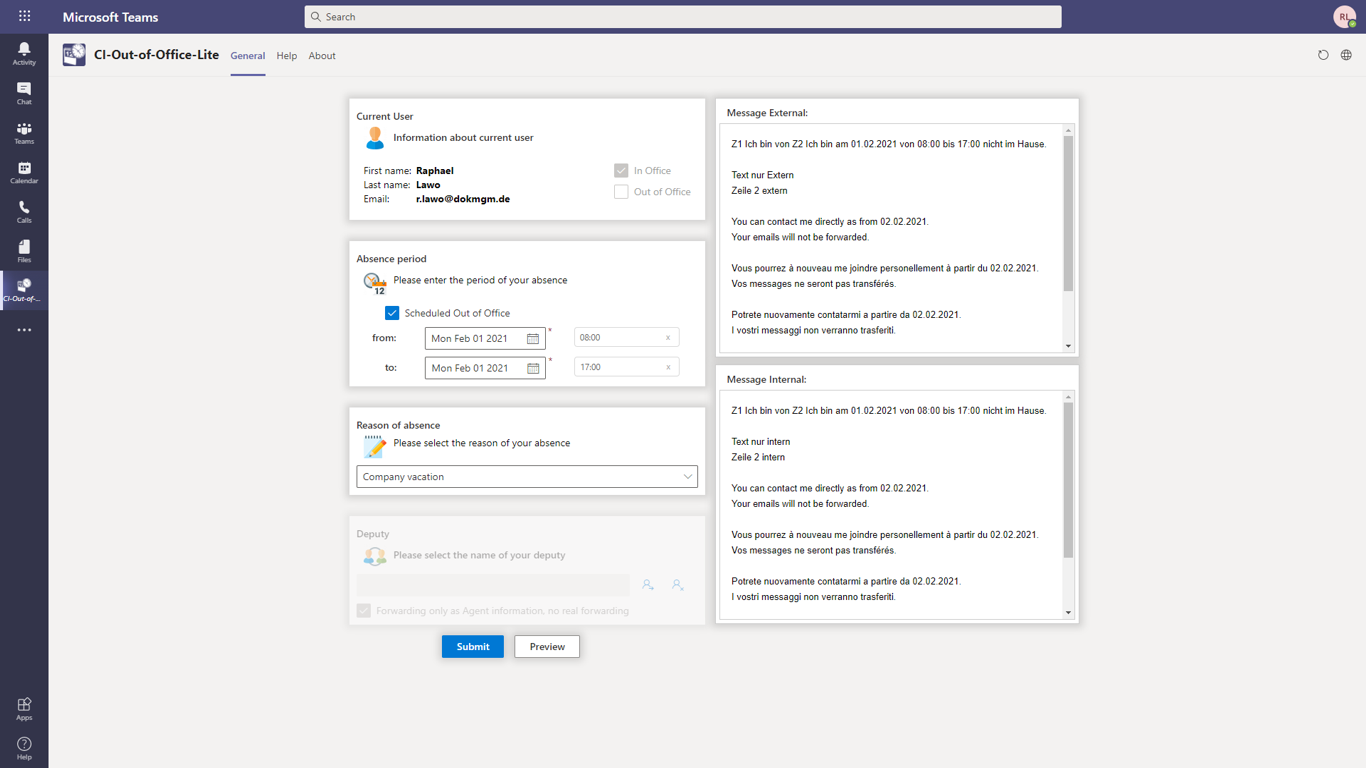Image resolution: width=1366 pixels, height=768 pixels.
Task: Click the Message Internal scrollbar thumb
Action: click(1068, 481)
